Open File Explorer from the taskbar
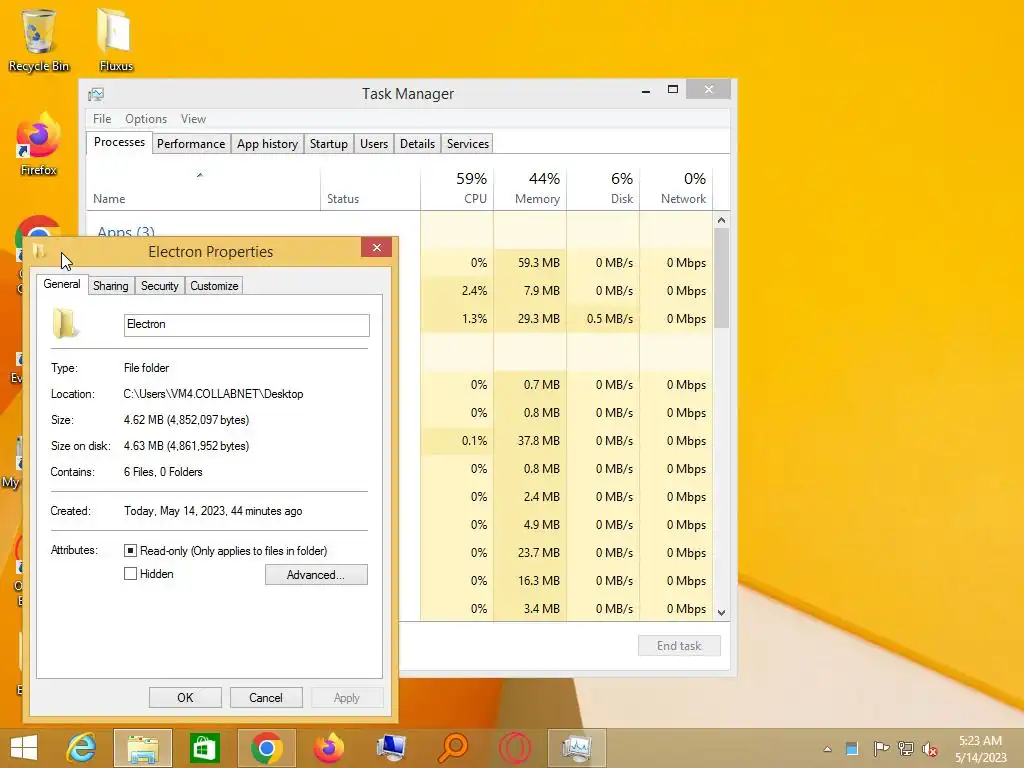 pyautogui.click(x=143, y=748)
